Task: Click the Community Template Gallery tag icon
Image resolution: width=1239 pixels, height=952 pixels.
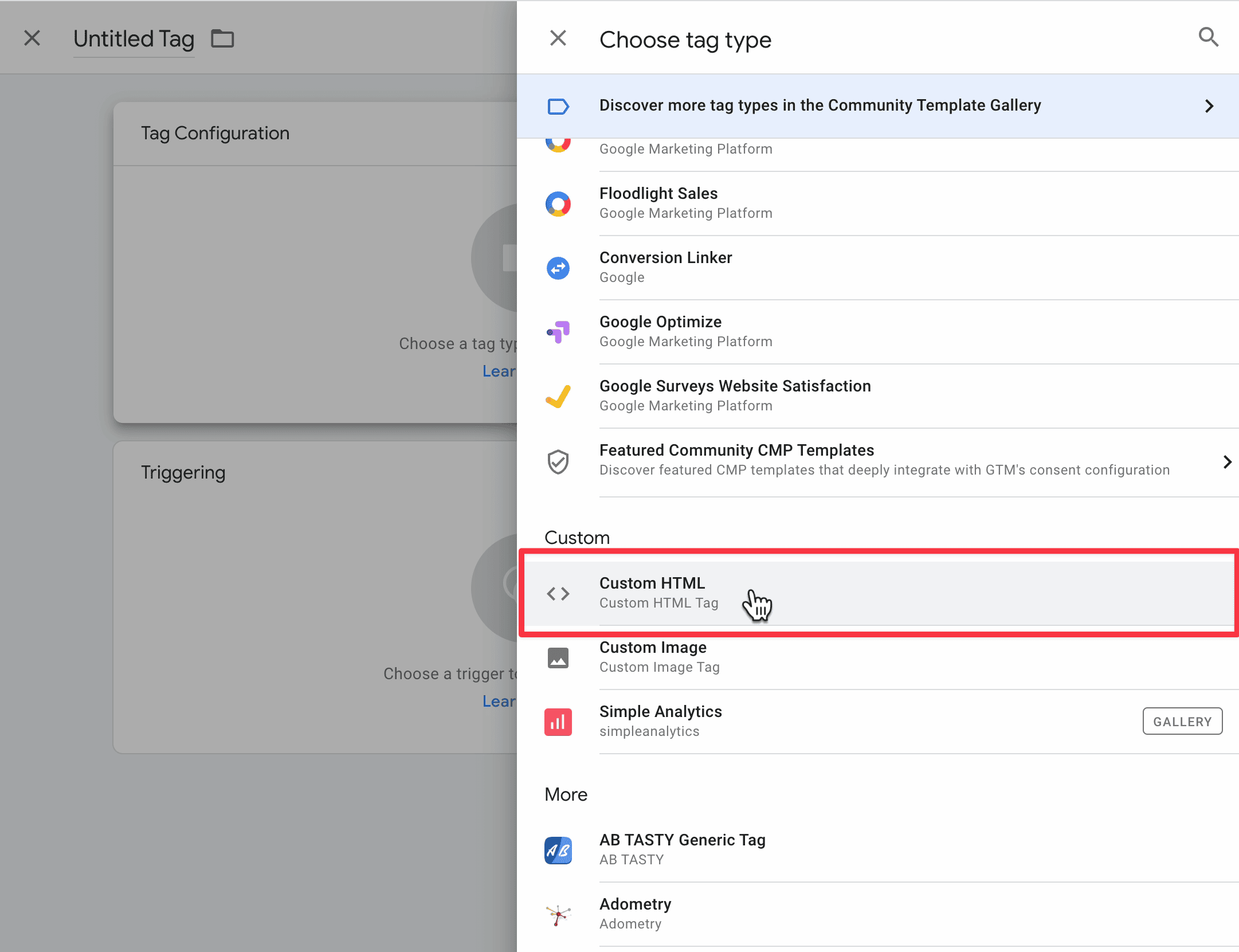Action: (558, 107)
